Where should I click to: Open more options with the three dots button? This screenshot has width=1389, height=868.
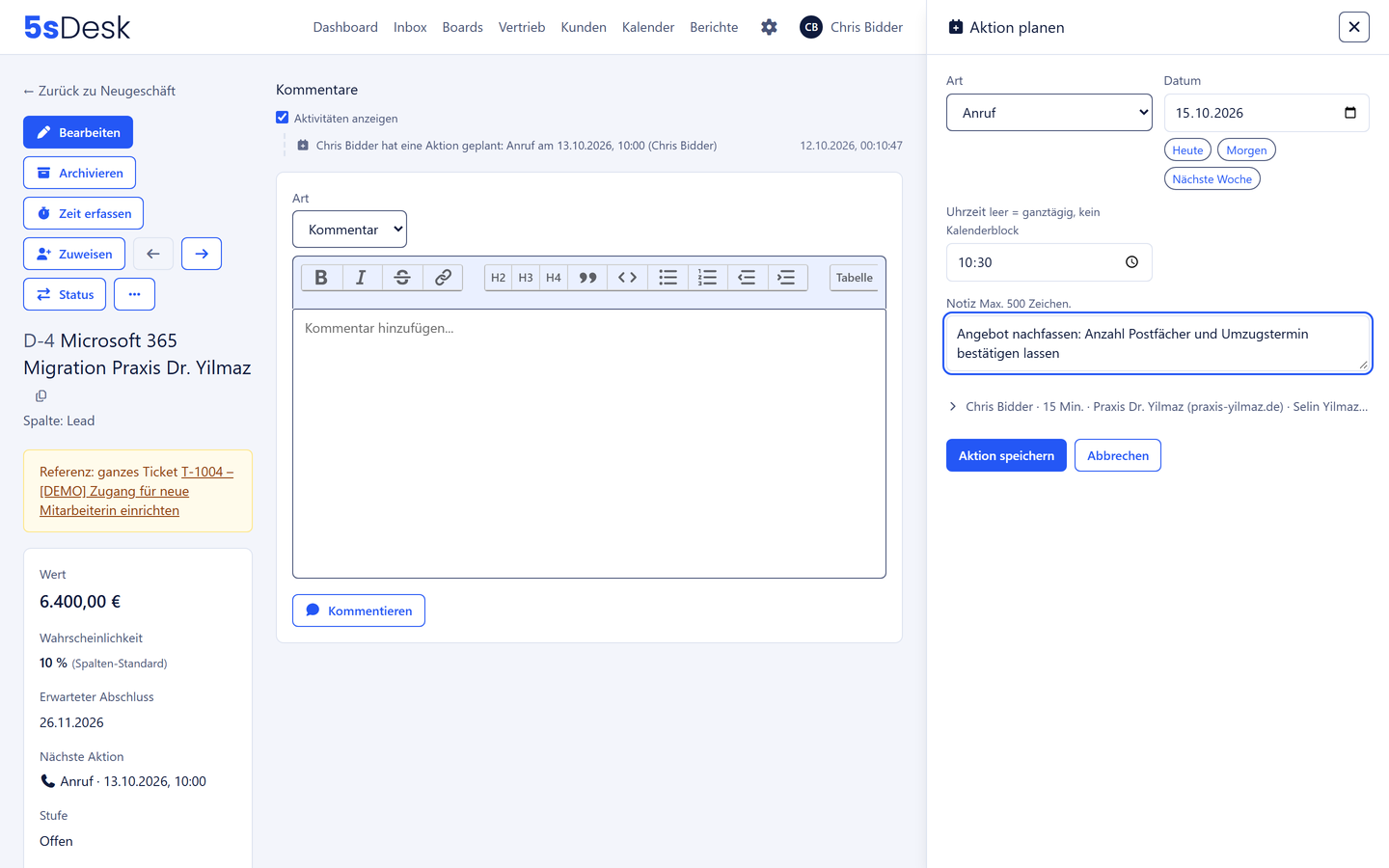pyautogui.click(x=134, y=294)
